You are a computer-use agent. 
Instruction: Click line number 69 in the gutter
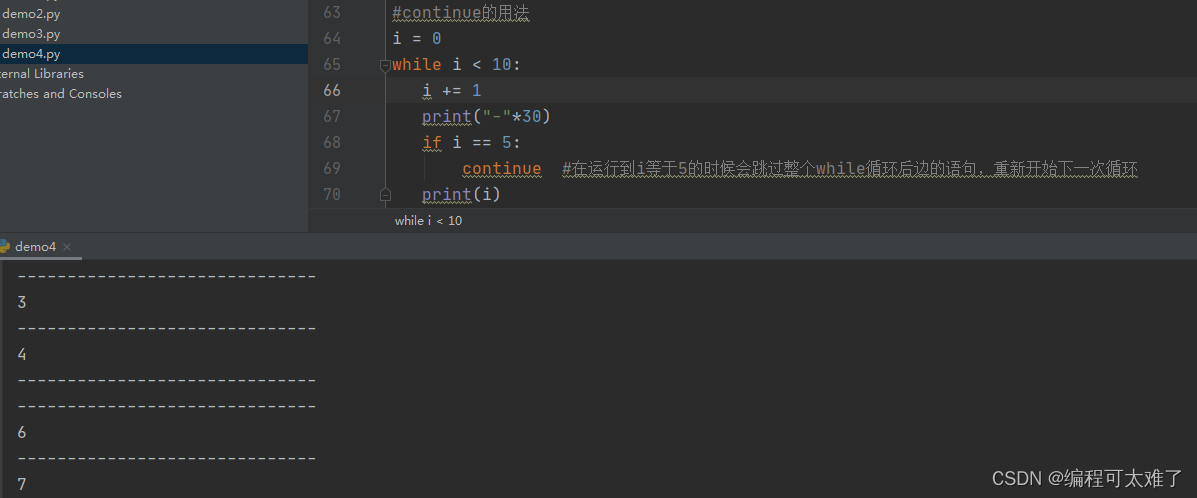pos(332,168)
